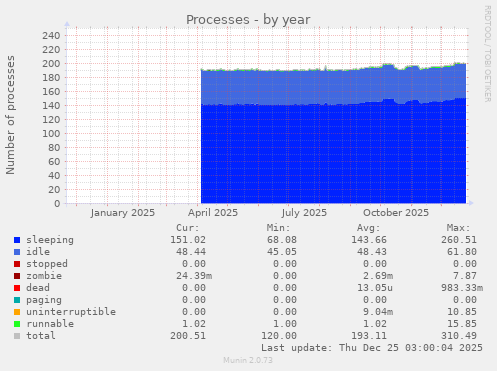Image resolution: width=497 pixels, height=371 pixels.
Task: Click the dead legend color swatch
Action: [17, 288]
